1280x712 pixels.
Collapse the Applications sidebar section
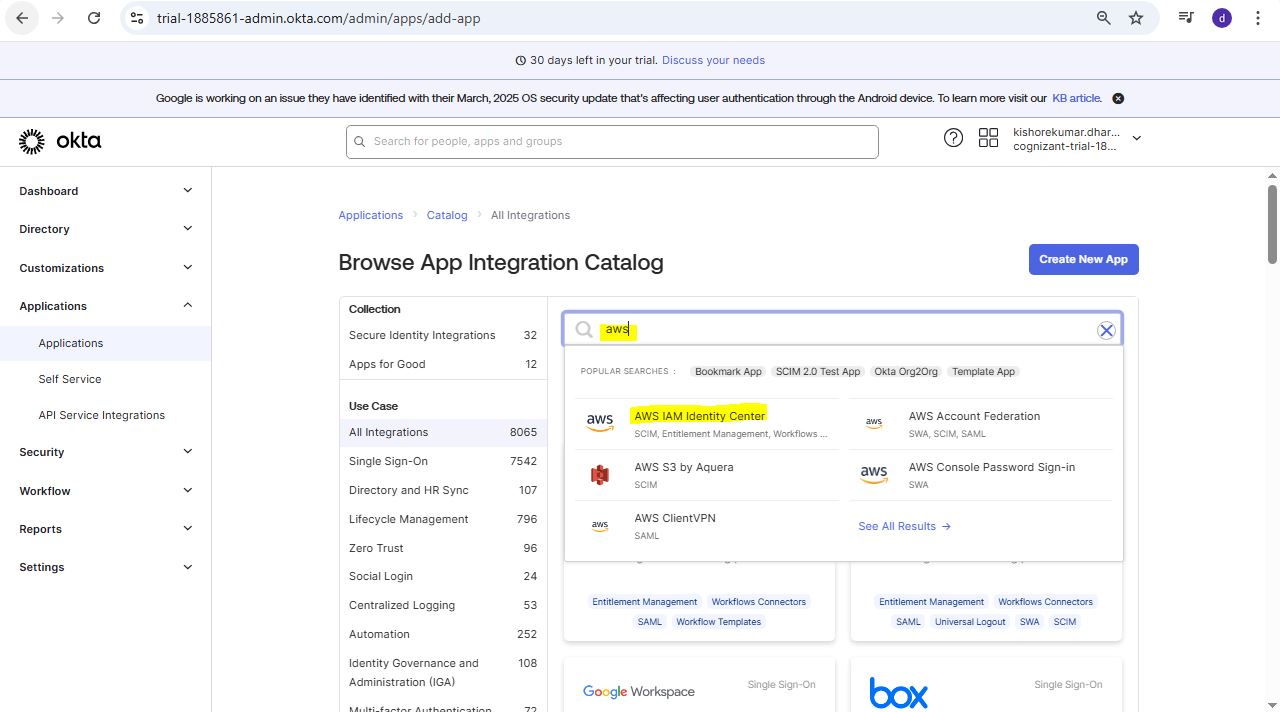(187, 306)
